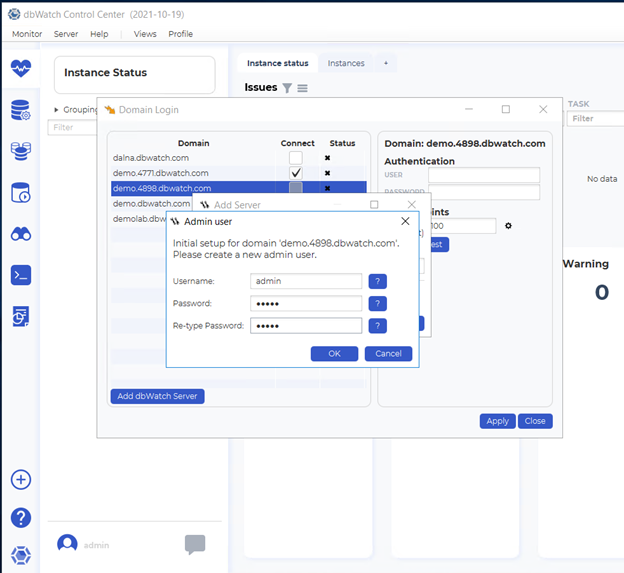Uncheck Connect box for demo.4771.dbwatch.com
The width and height of the screenshot is (624, 573).
pyautogui.click(x=296, y=173)
